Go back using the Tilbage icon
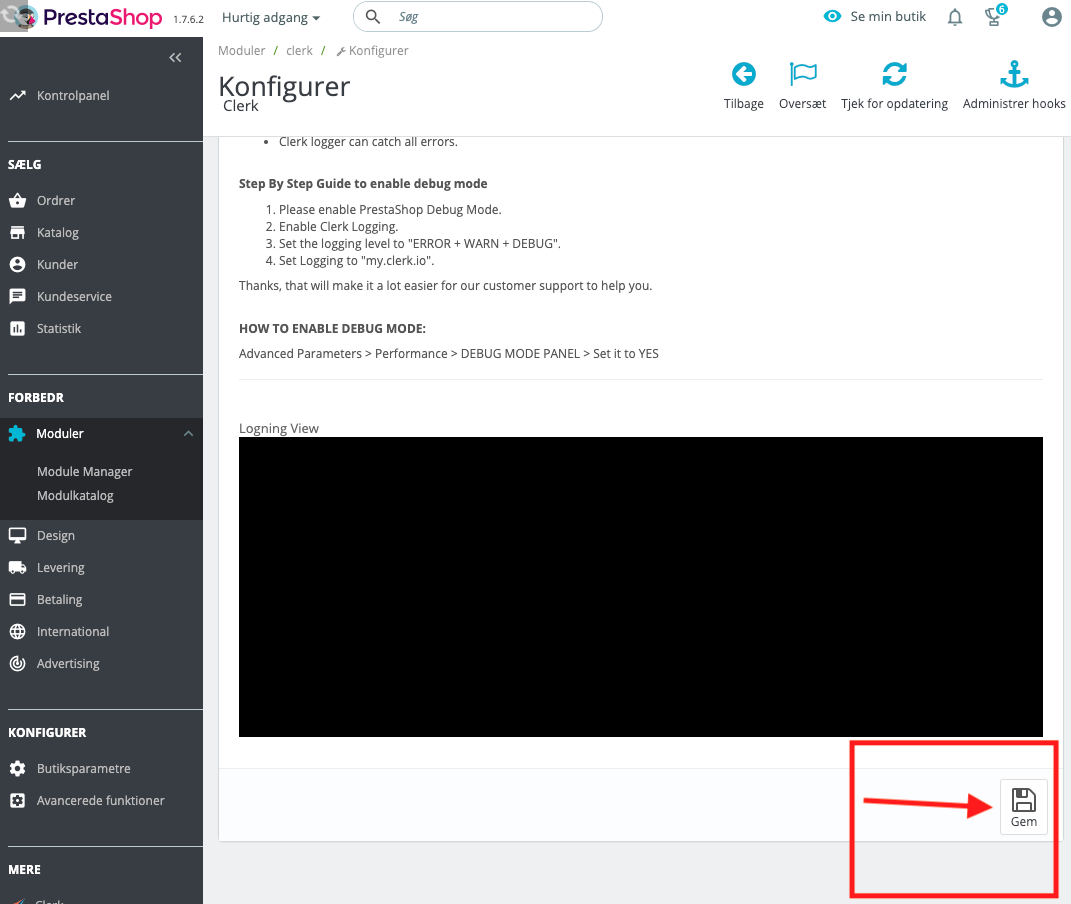This screenshot has width=1071, height=904. pos(743,75)
